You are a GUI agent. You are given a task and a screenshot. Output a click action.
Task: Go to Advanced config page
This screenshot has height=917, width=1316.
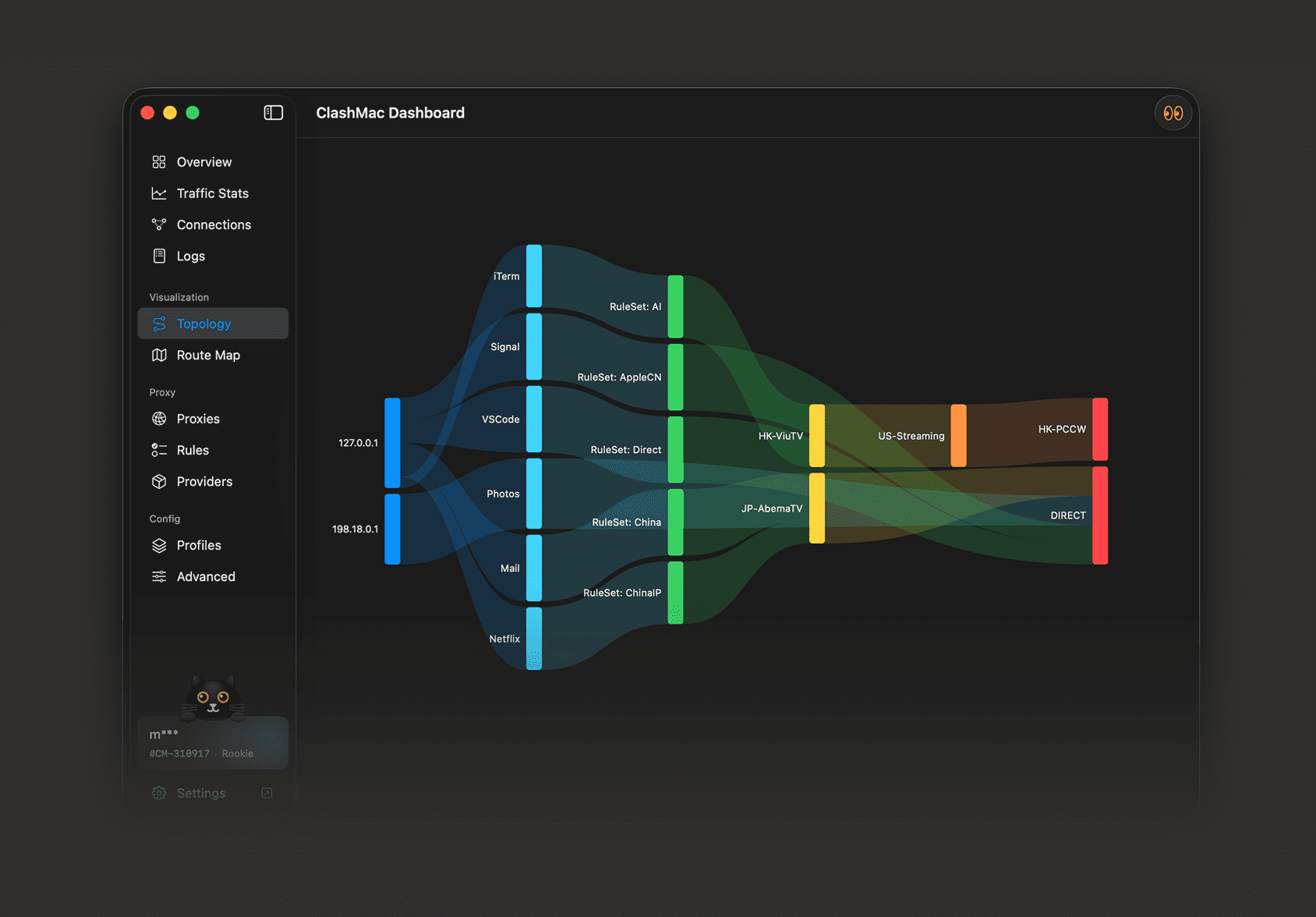click(x=213, y=576)
